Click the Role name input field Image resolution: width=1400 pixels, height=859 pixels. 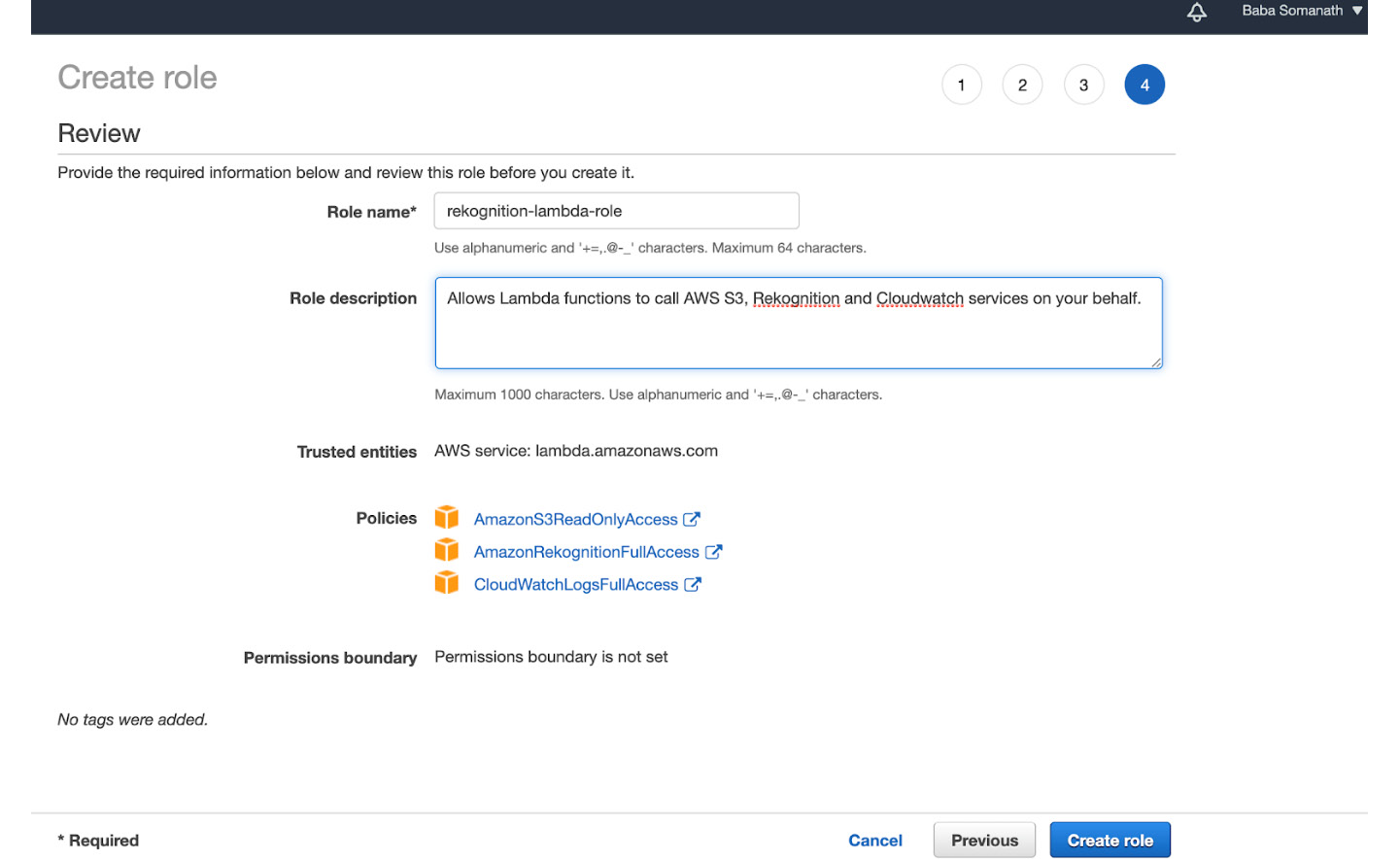(x=616, y=211)
